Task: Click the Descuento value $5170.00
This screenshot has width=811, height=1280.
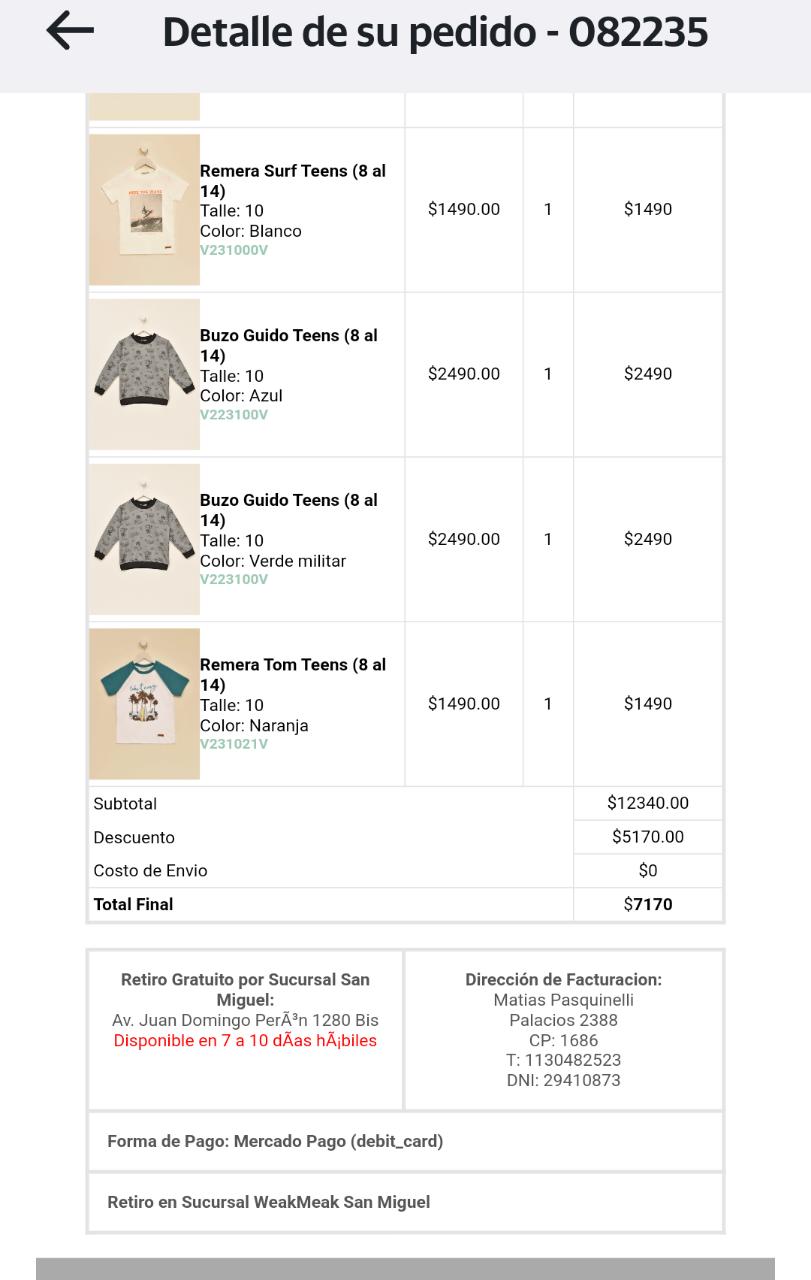Action: (x=648, y=837)
